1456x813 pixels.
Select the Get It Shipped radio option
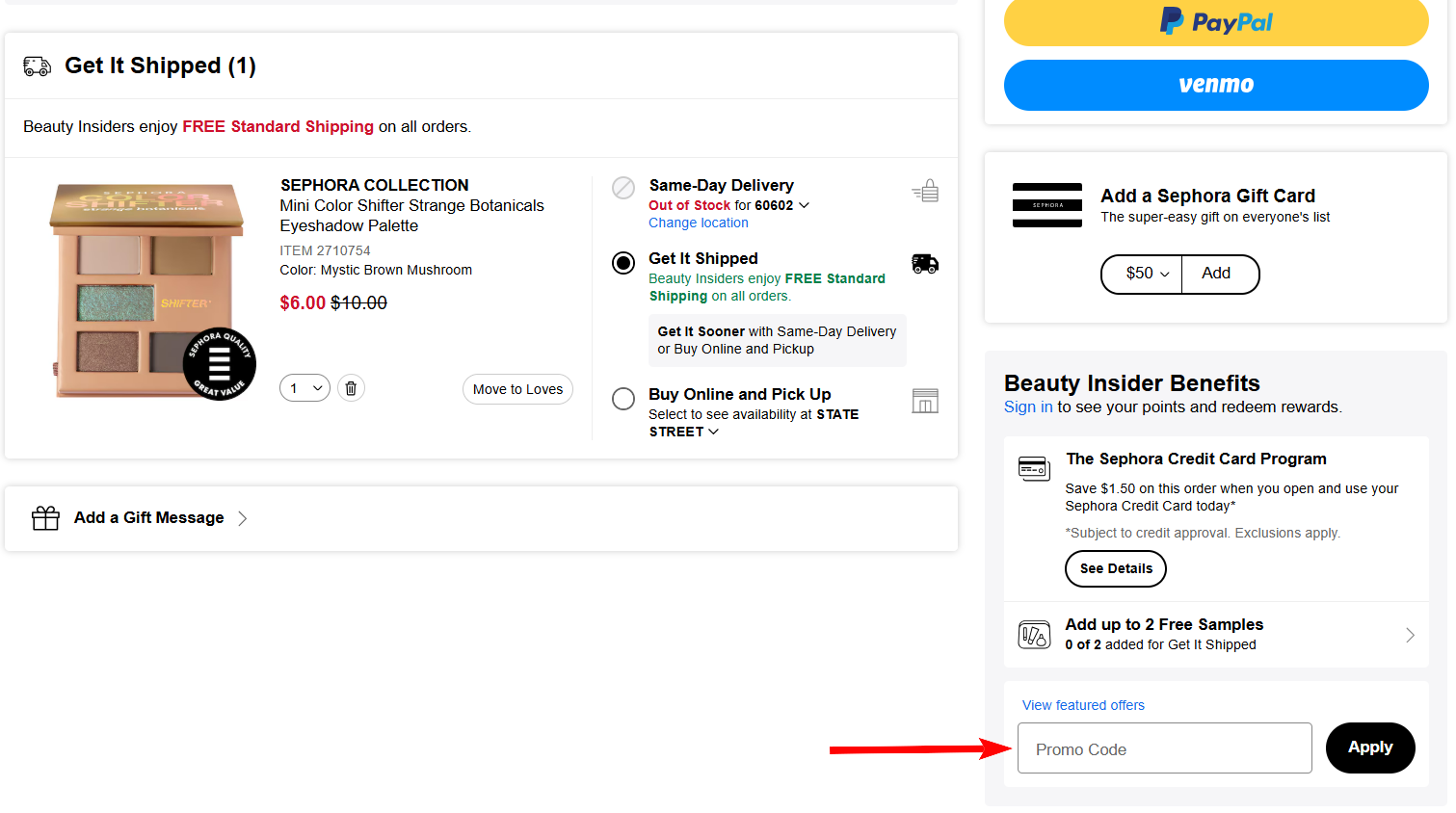(623, 263)
